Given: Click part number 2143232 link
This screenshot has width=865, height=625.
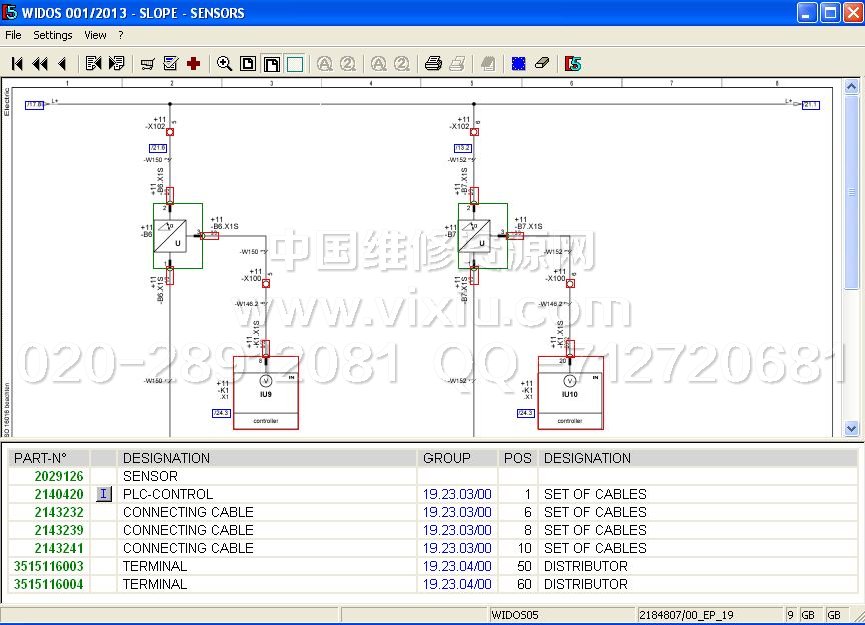Looking at the screenshot, I should point(59,512).
